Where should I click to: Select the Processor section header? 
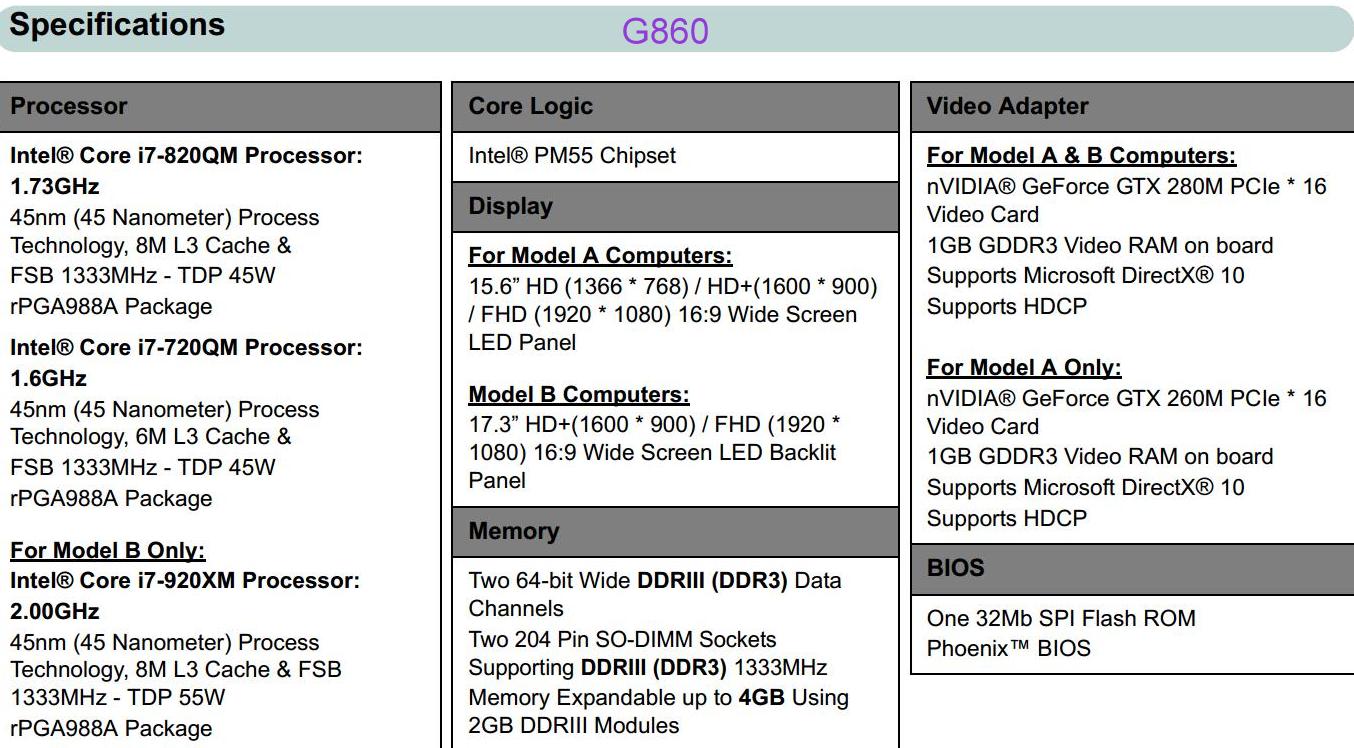pos(220,107)
